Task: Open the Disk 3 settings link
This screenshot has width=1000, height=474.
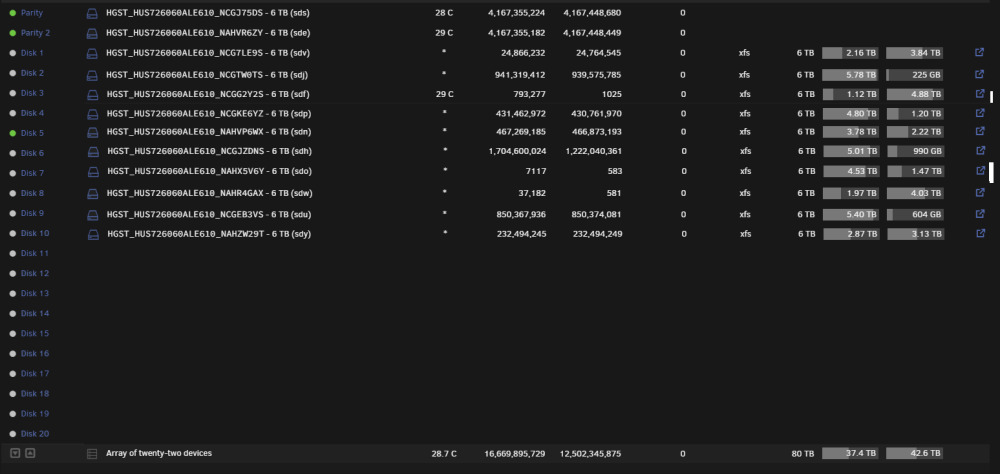Action: (x=33, y=93)
